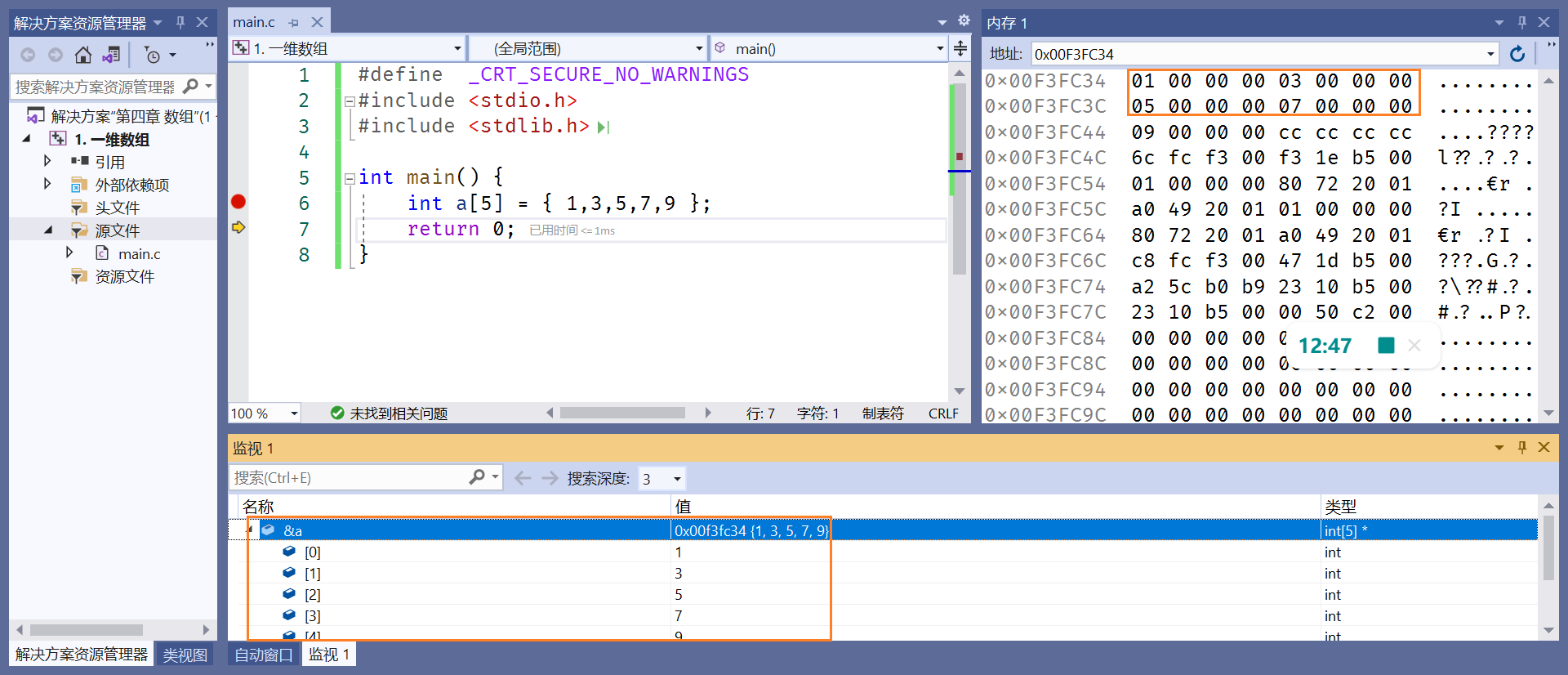Close the Solution Explorer panel
This screenshot has width=1568, height=675.
pyautogui.click(x=202, y=22)
